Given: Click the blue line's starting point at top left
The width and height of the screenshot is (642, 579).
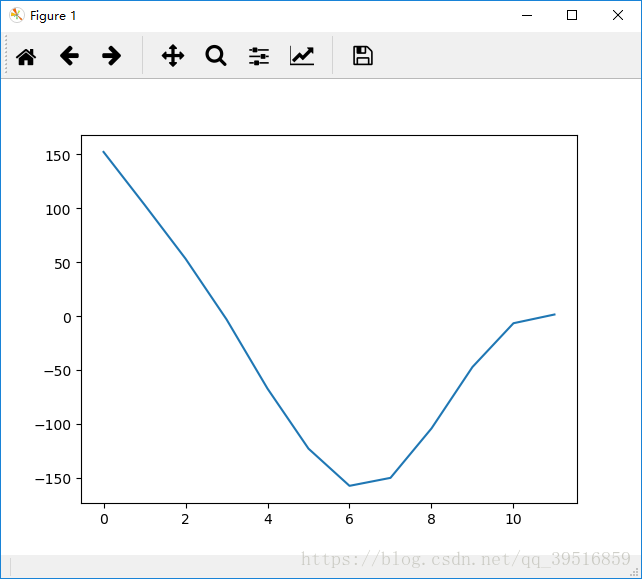Looking at the screenshot, I should [x=104, y=152].
